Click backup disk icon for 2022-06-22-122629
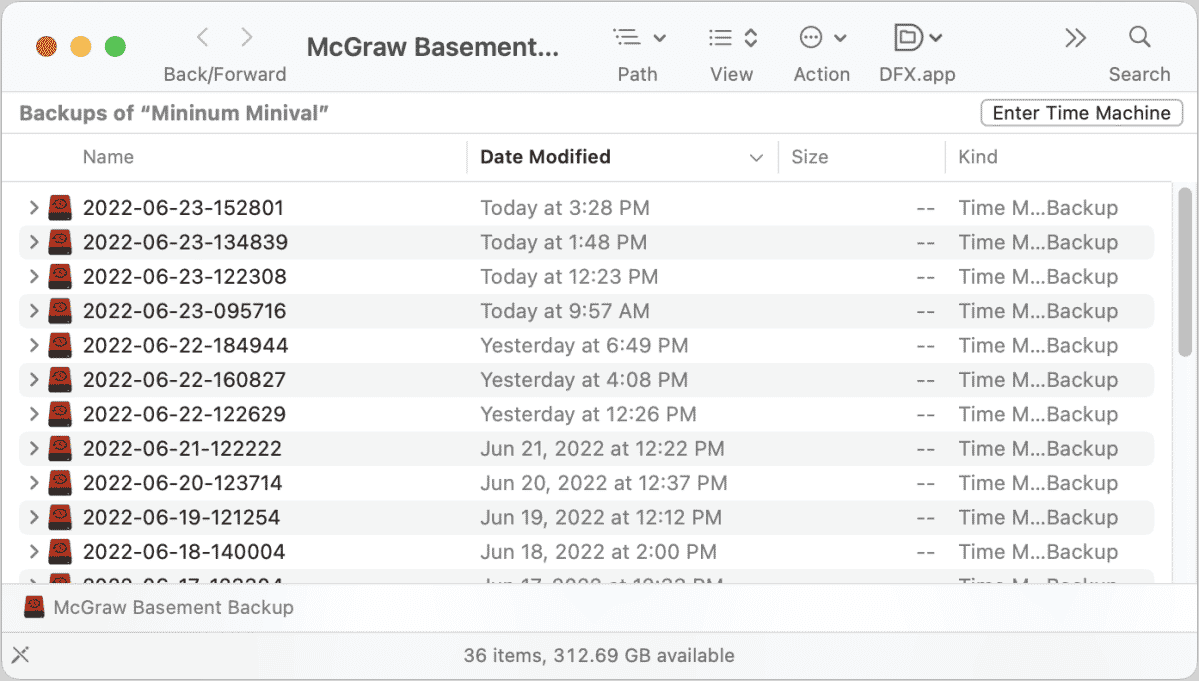The height and width of the screenshot is (681, 1199). coord(60,413)
